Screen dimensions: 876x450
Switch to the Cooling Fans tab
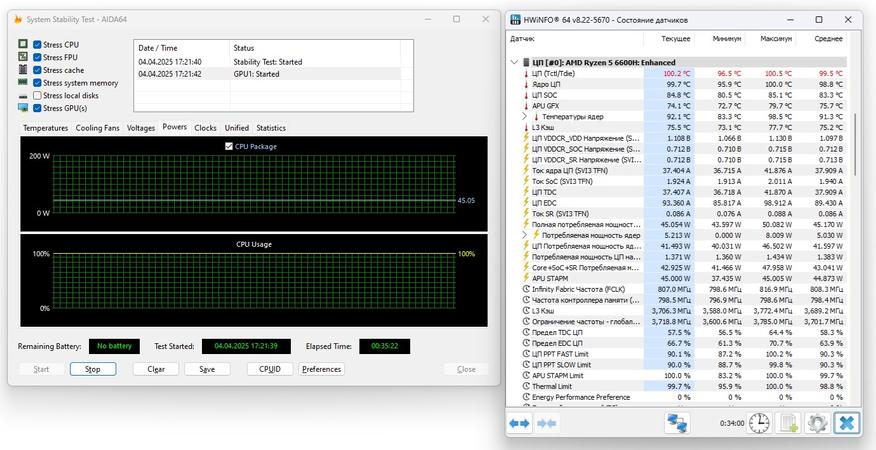98,128
